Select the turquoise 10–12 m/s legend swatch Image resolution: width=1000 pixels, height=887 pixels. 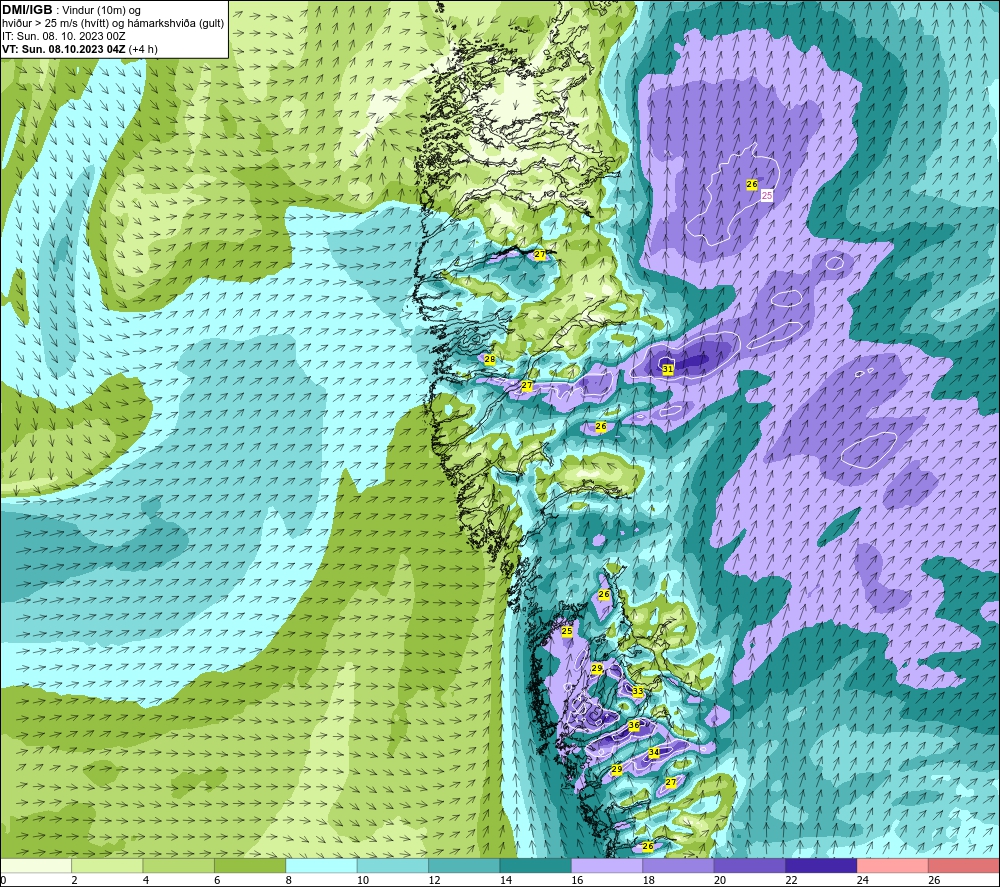pos(393,865)
